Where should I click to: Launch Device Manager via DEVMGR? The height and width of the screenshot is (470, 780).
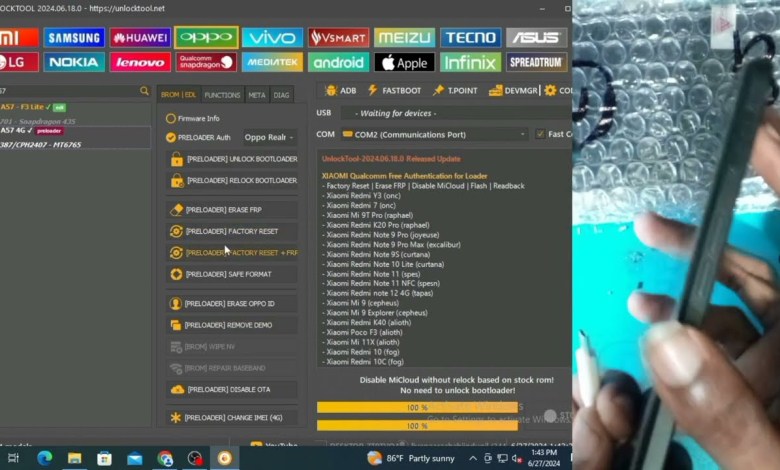click(x=513, y=91)
